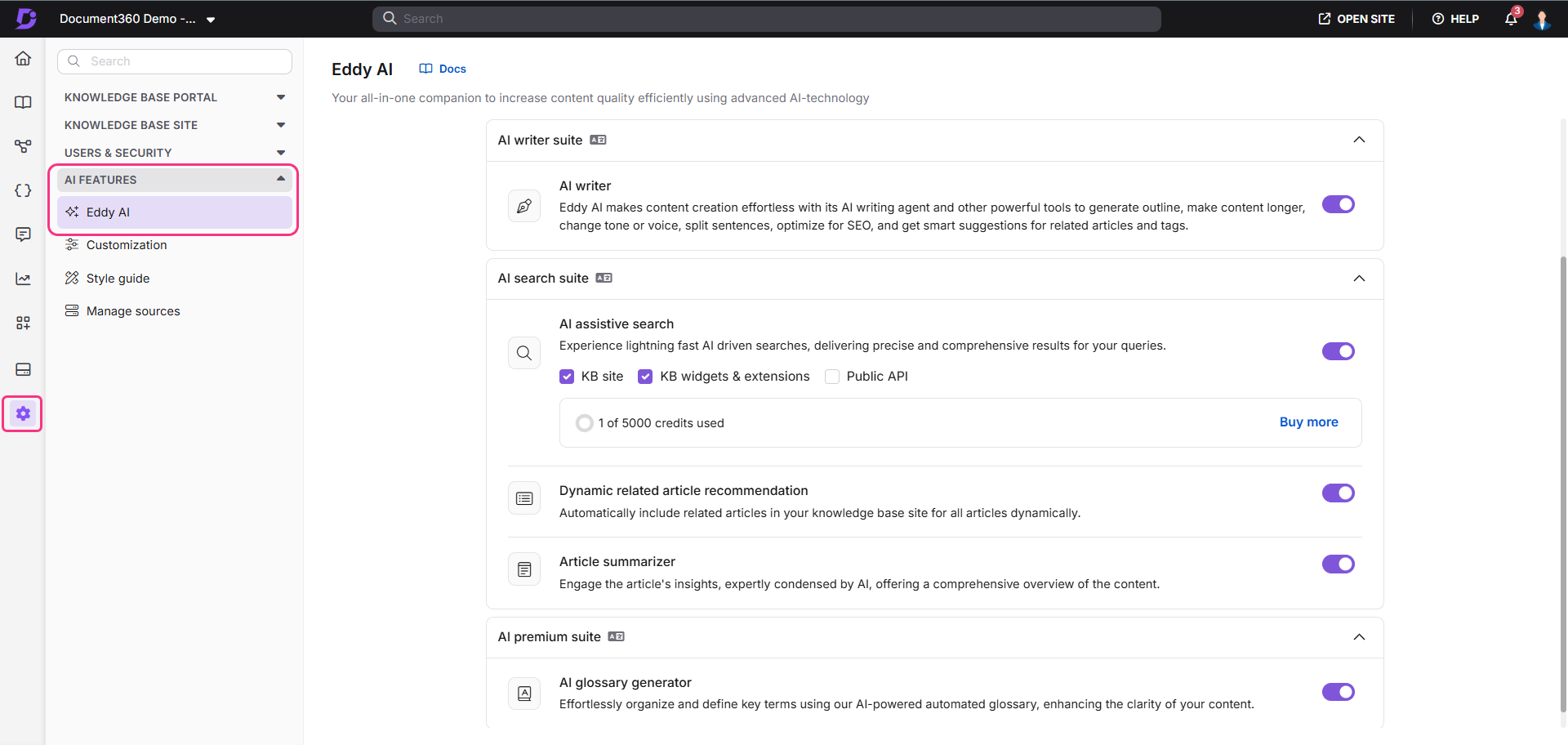1568x745 pixels.
Task: Disable Dynamic related article recommendation switch
Action: (x=1339, y=493)
